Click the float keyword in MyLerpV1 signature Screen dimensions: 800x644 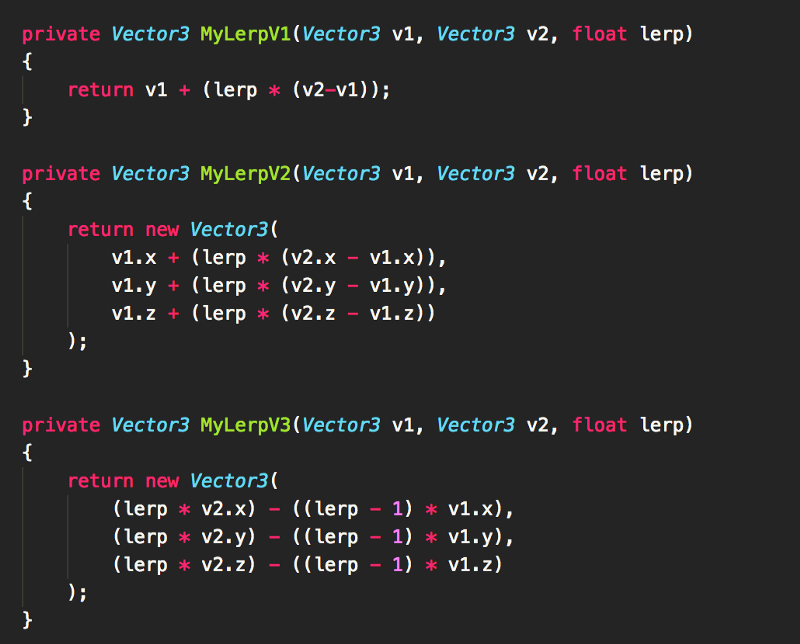(600, 34)
